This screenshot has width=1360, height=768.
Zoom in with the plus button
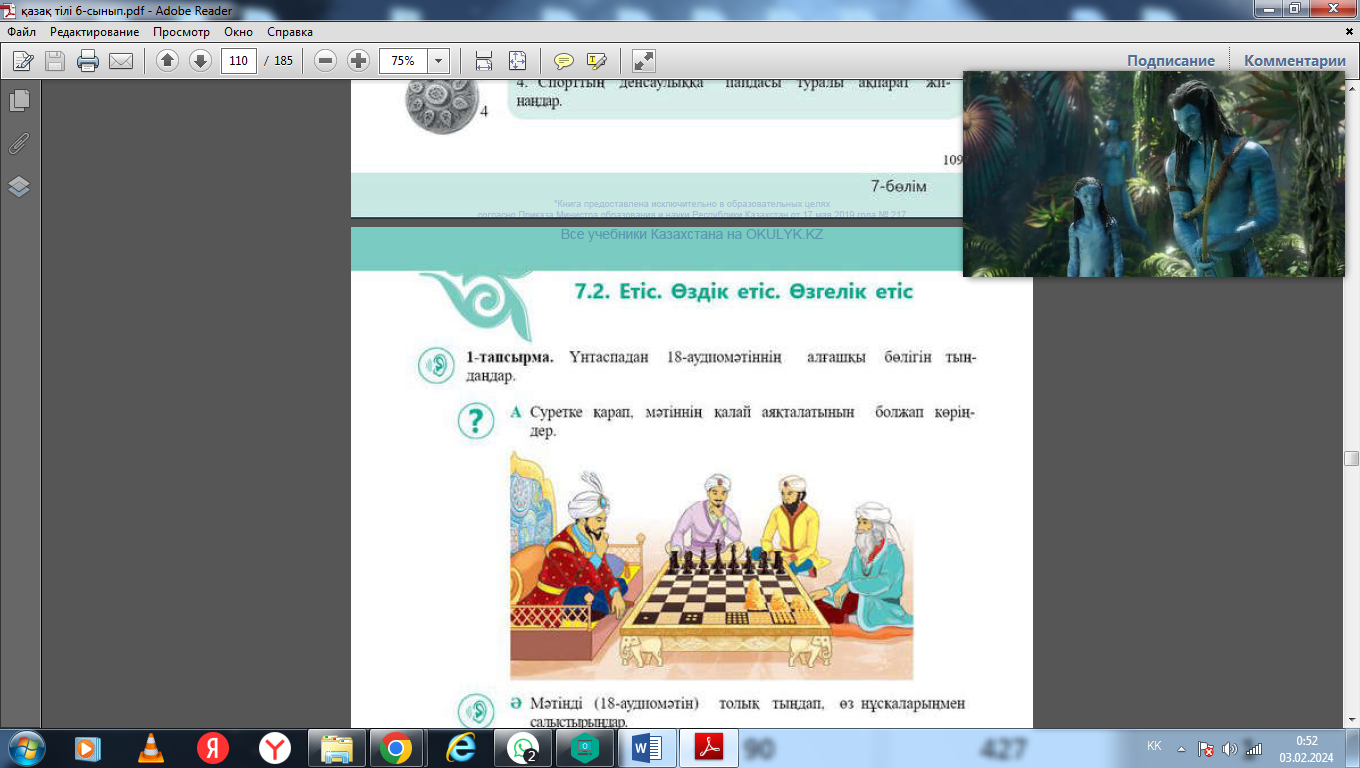tap(358, 61)
